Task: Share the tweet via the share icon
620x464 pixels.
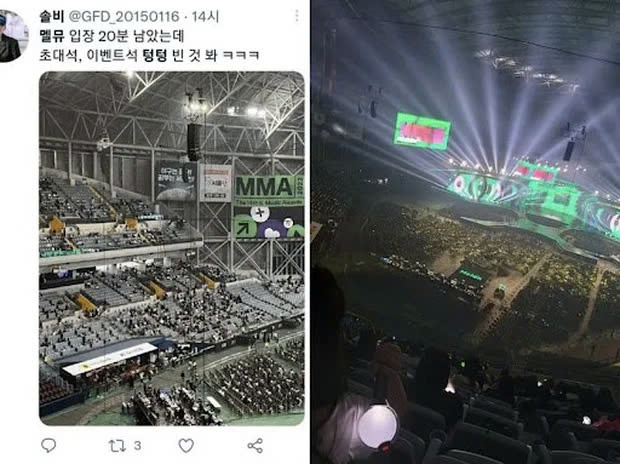Action: tap(255, 445)
